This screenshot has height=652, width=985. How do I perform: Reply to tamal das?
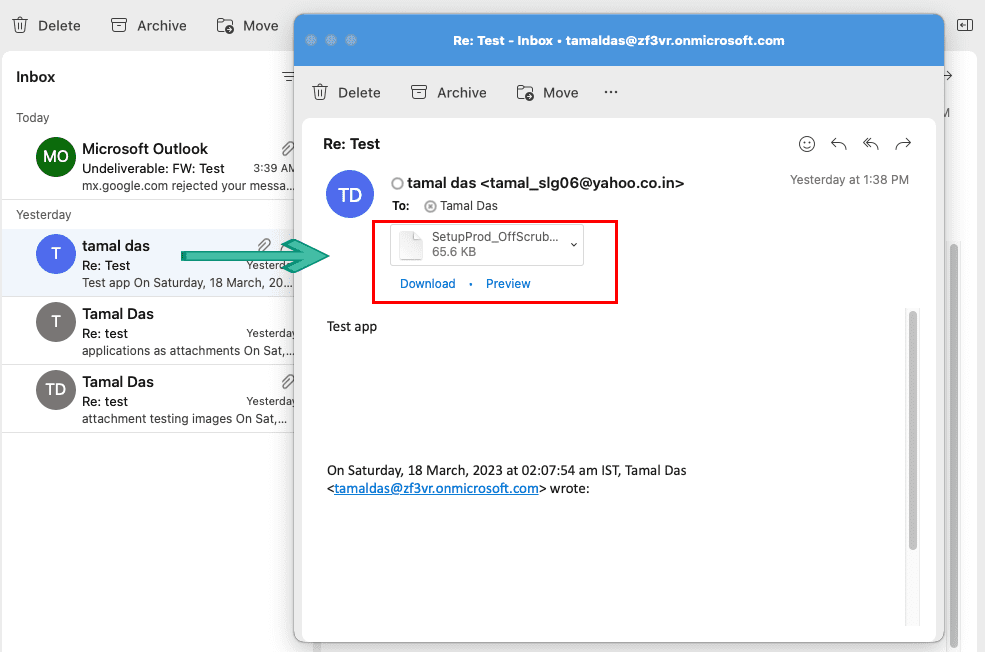click(838, 144)
